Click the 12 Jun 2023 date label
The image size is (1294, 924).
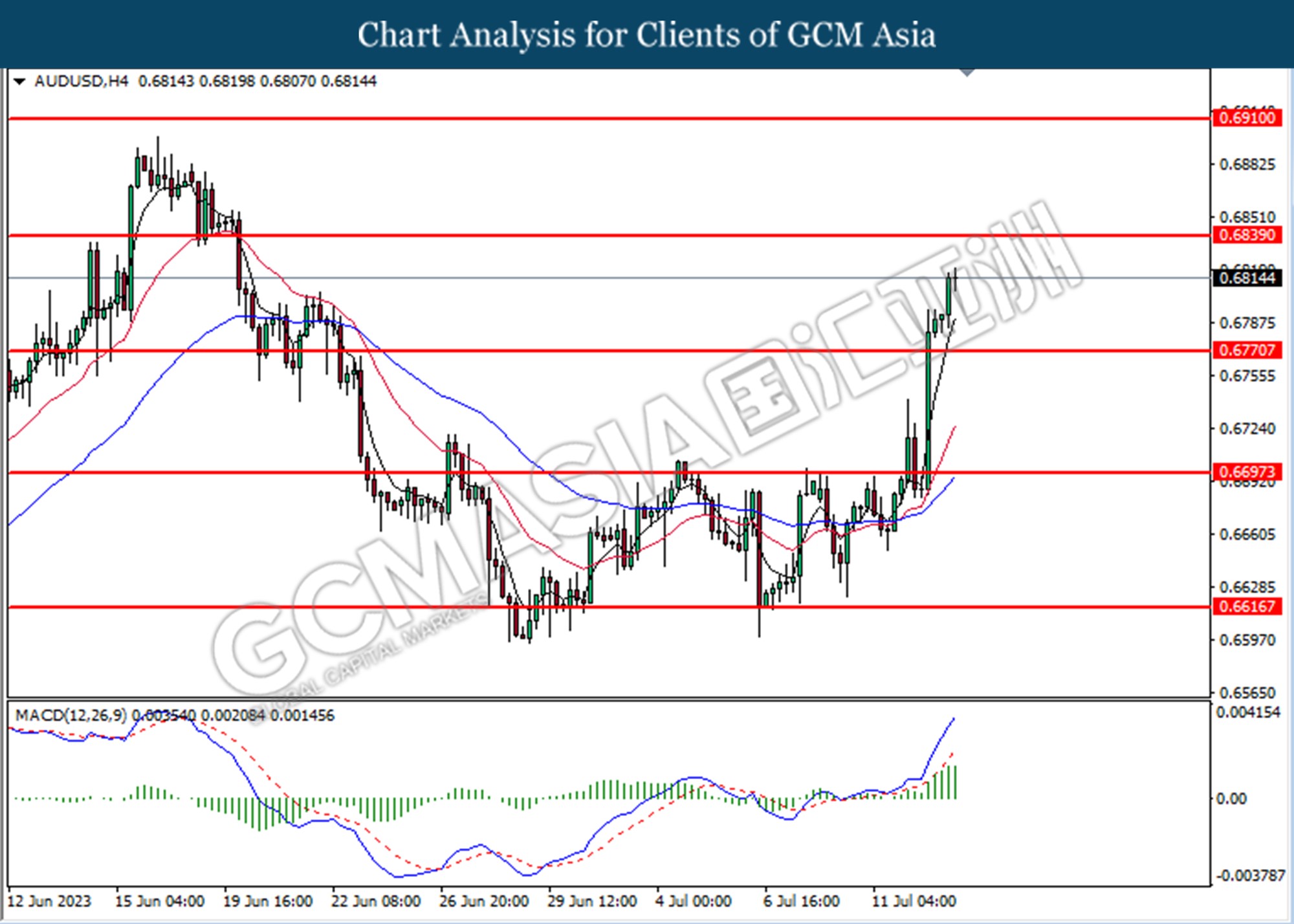click(x=49, y=901)
